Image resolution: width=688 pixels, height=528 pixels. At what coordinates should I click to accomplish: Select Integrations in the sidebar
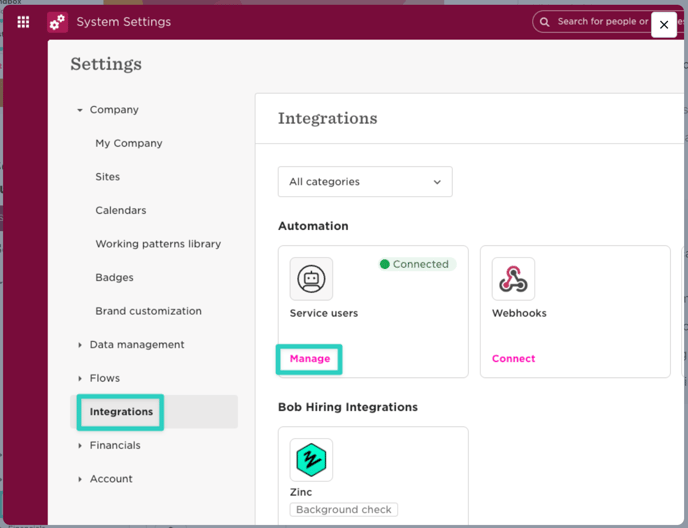[x=154, y=412]
